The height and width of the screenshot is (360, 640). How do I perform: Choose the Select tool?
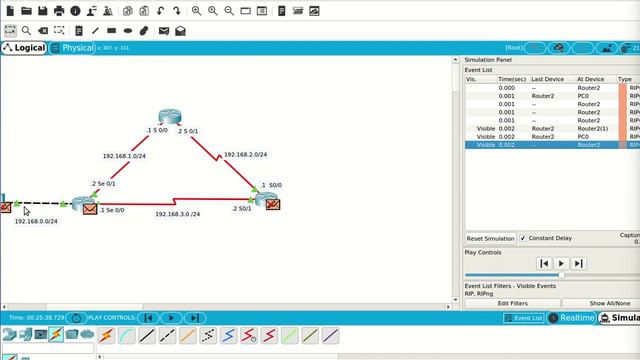click(x=10, y=31)
